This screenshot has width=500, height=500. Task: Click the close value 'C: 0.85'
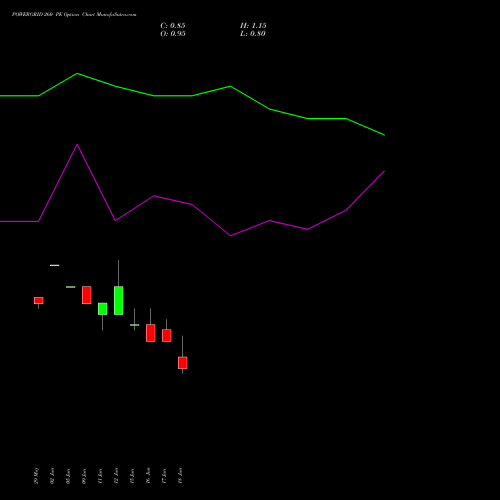tap(173, 26)
